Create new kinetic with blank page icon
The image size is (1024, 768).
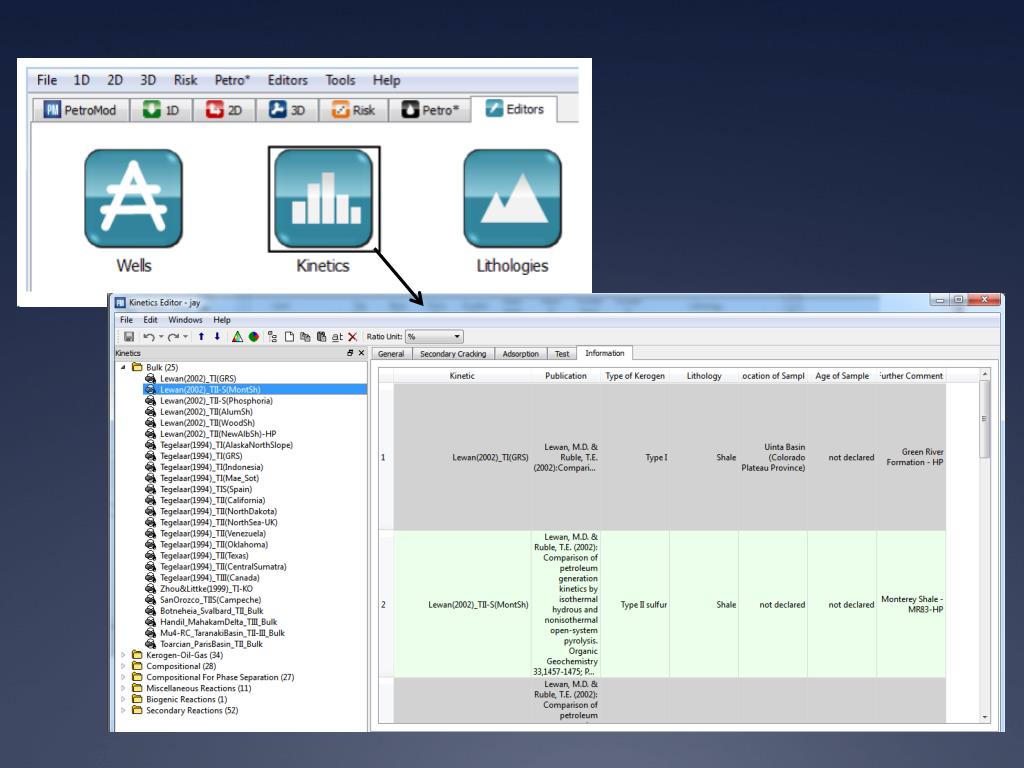pos(289,336)
